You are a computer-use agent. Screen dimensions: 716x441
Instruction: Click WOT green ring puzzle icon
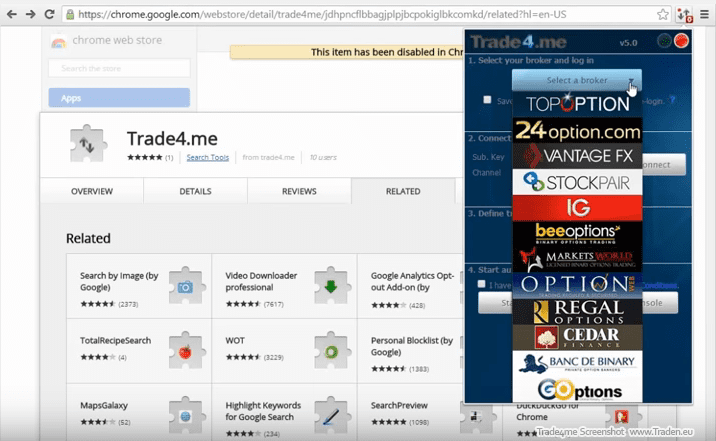pos(332,351)
